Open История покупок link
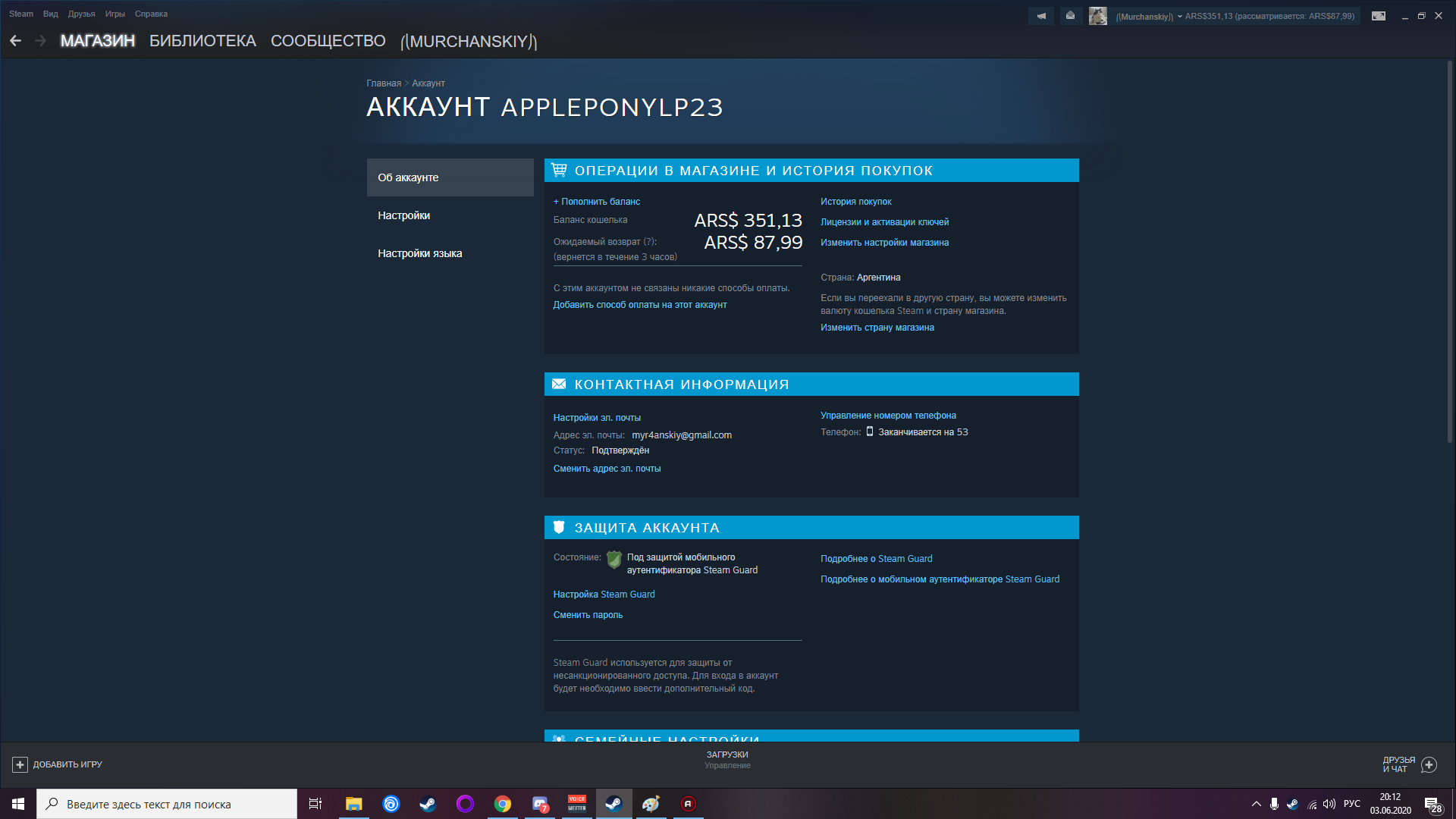This screenshot has width=1456, height=819. coord(856,202)
